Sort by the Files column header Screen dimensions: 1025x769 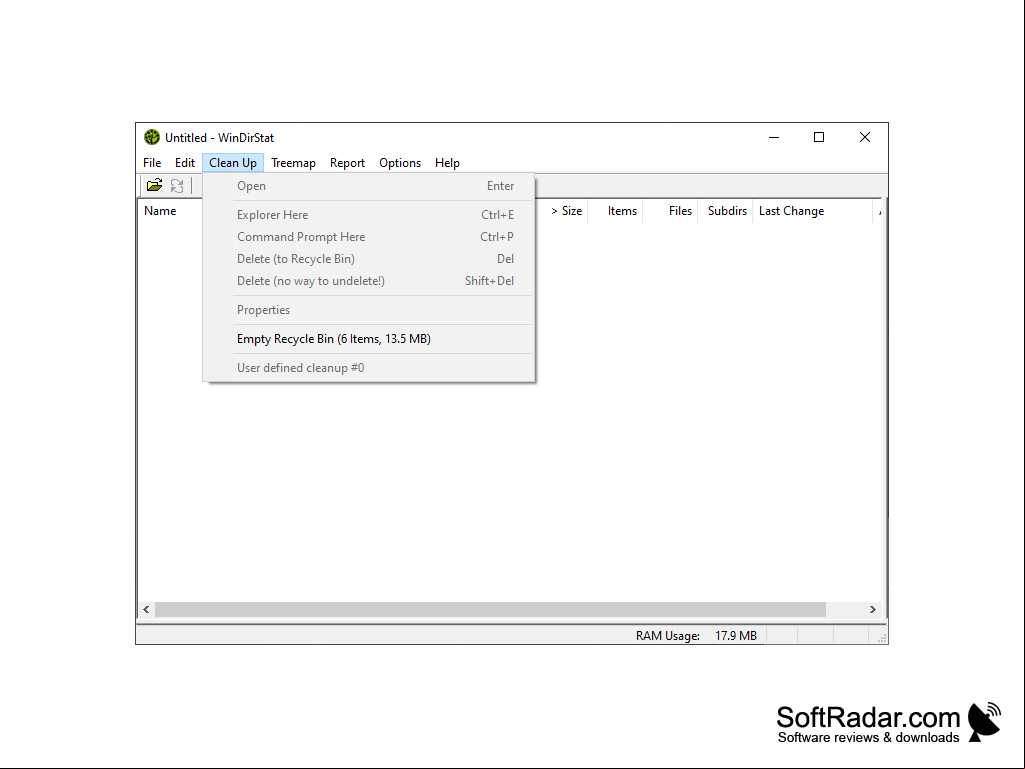670,211
